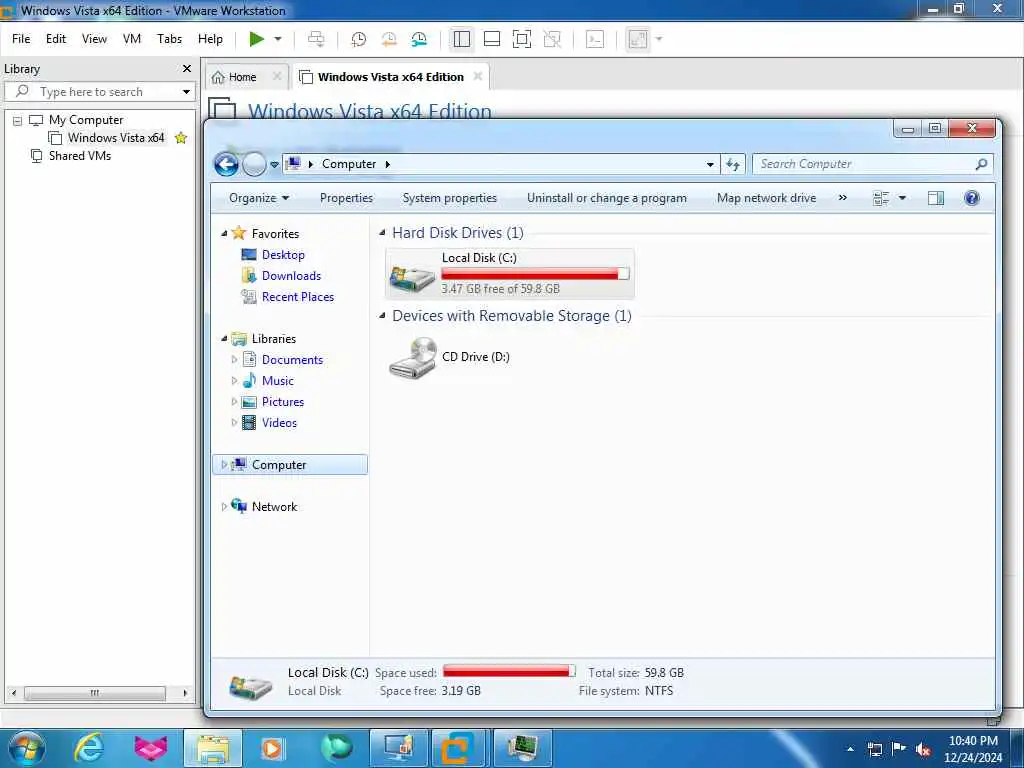Toggle thumbnail bar view icon

492,39
